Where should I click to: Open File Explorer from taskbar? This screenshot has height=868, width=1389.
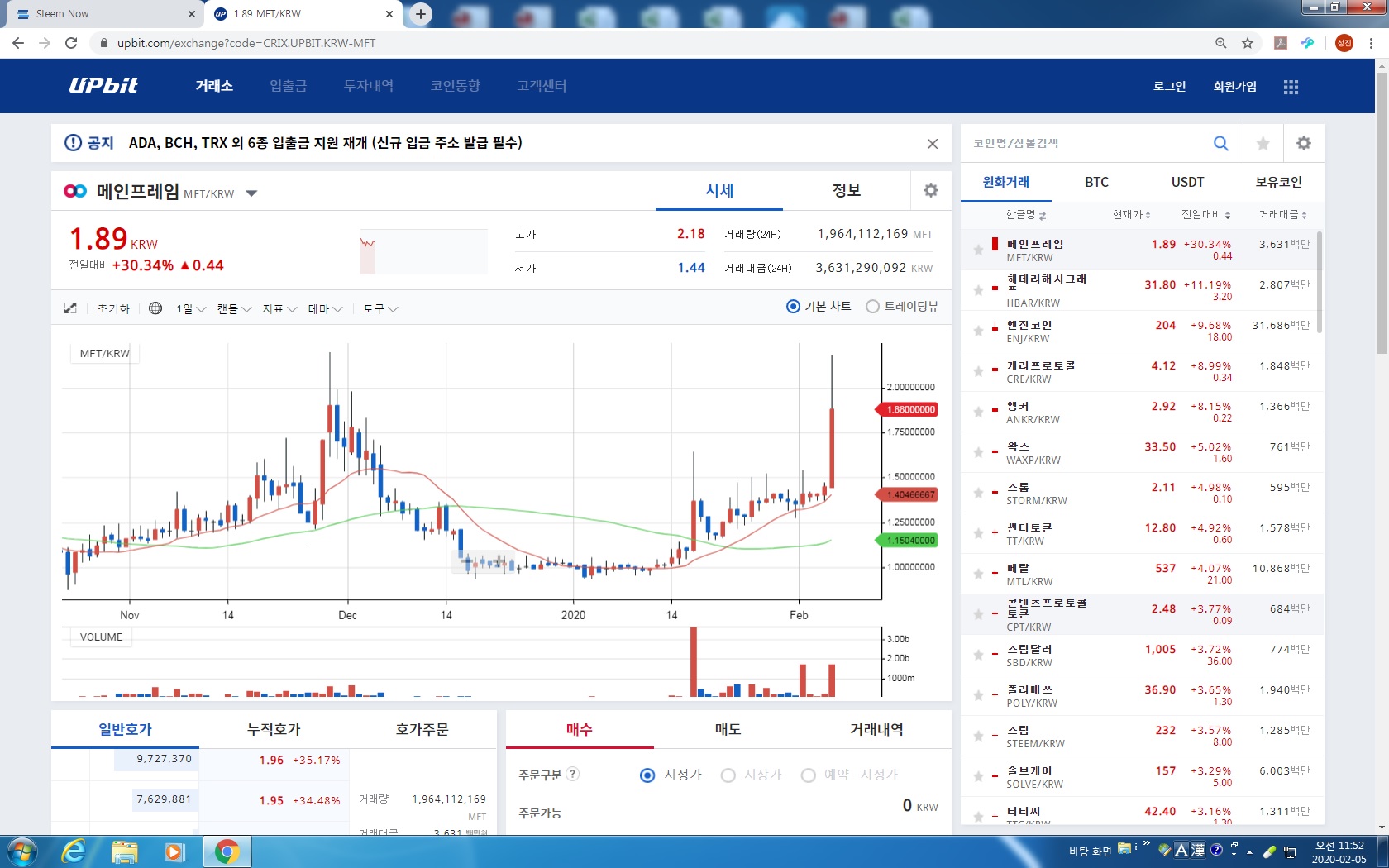pyautogui.click(x=124, y=851)
